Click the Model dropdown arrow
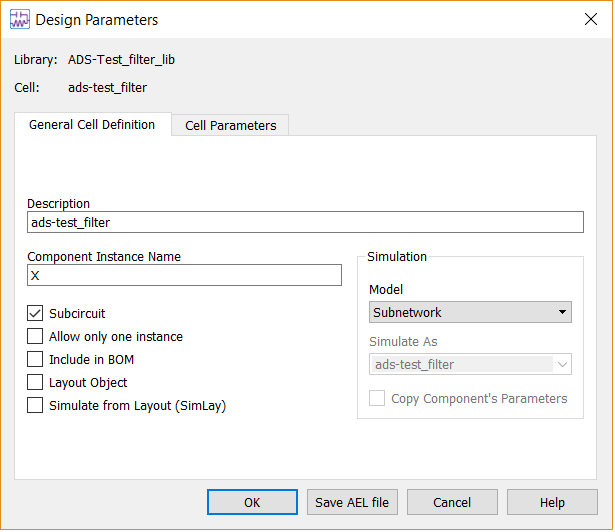The height and width of the screenshot is (532, 615). (x=562, y=312)
